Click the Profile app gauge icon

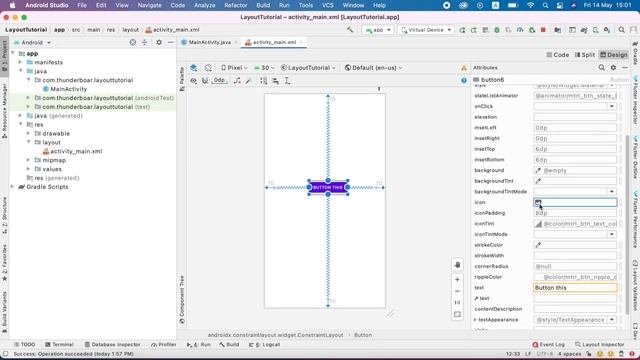[520, 30]
